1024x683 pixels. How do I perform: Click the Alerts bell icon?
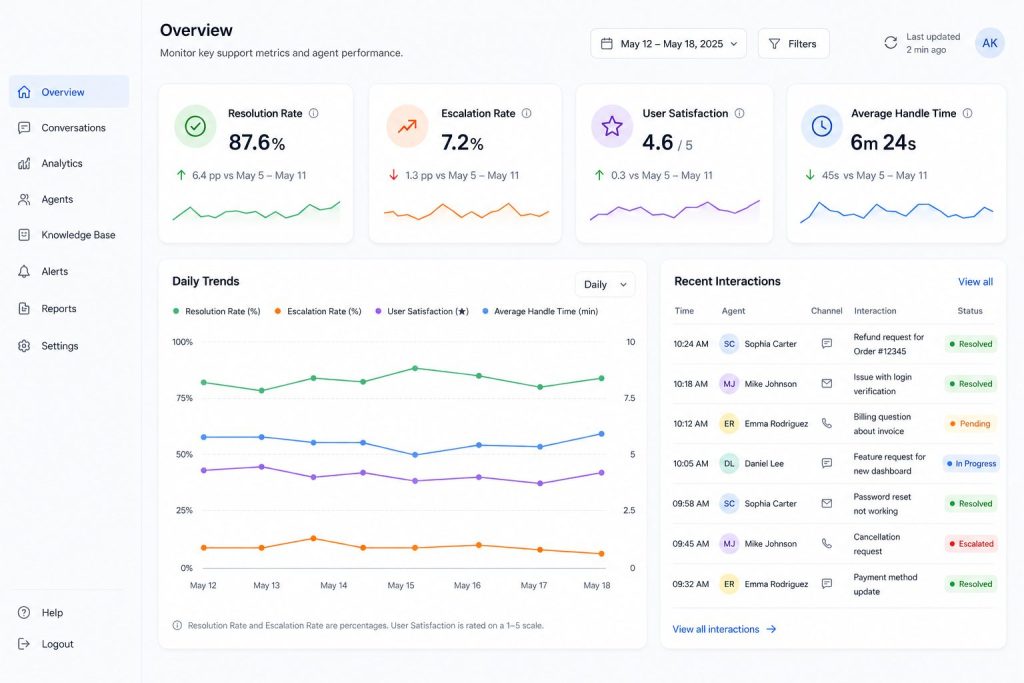coord(24,272)
